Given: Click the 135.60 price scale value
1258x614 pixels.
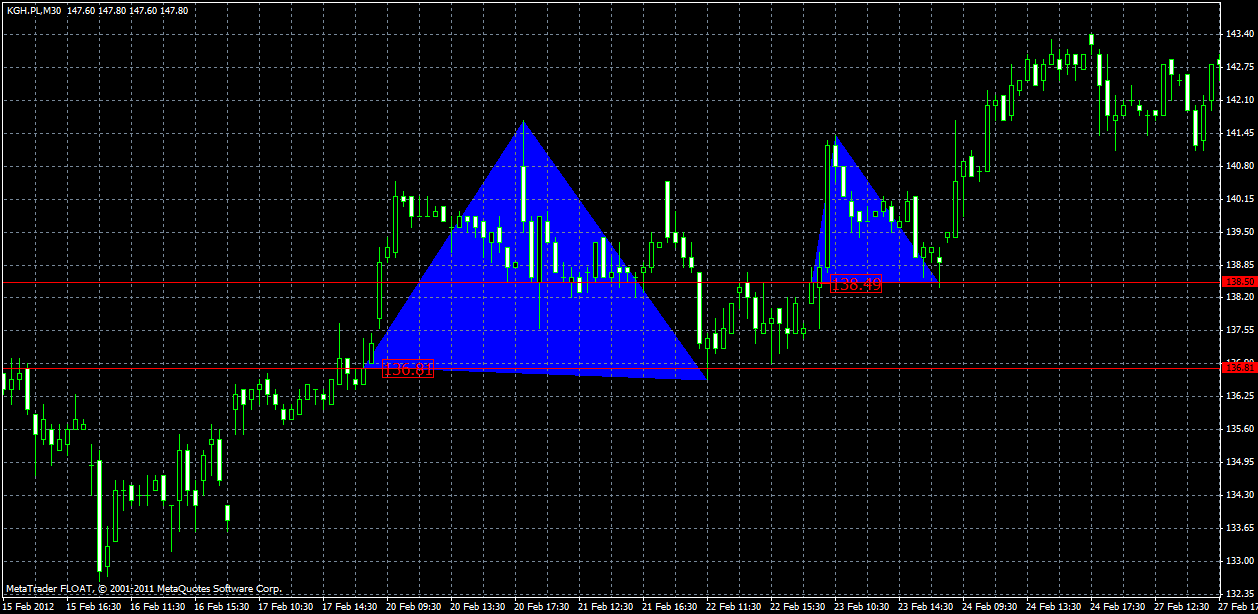Looking at the screenshot, I should click(x=1240, y=429).
